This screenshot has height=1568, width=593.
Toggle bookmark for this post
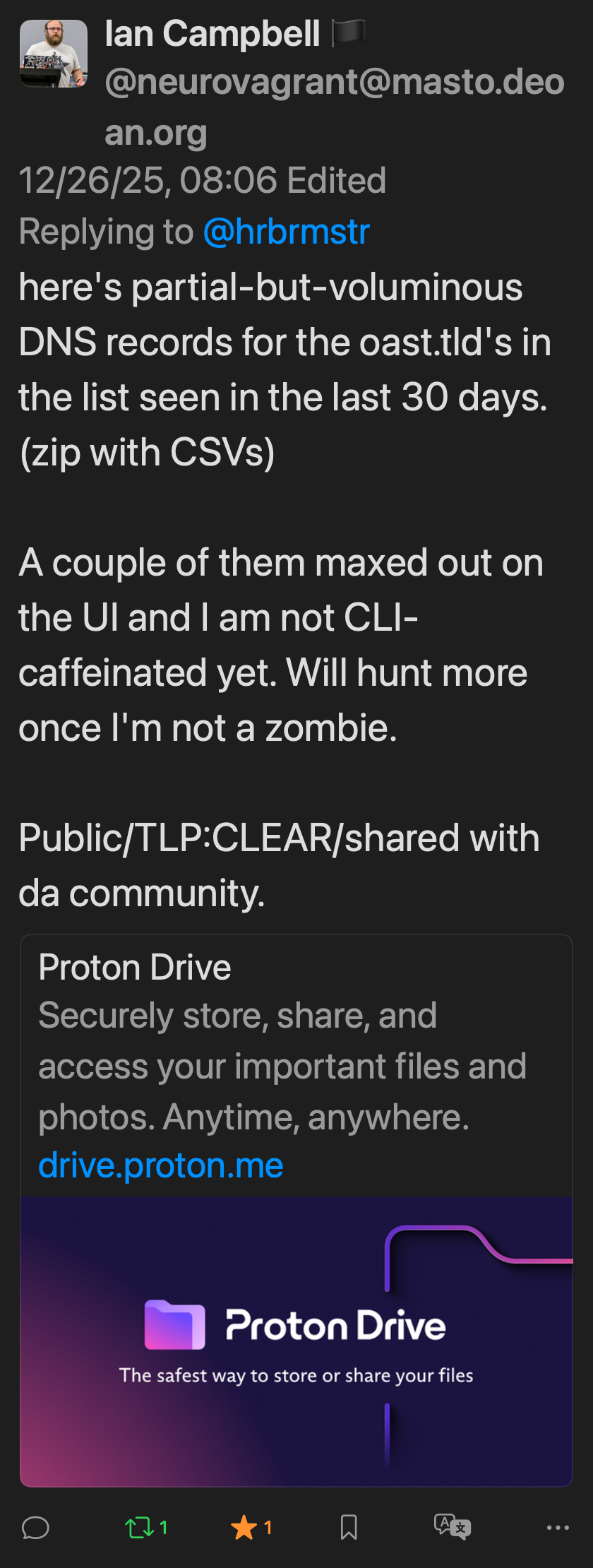pos(349,1528)
